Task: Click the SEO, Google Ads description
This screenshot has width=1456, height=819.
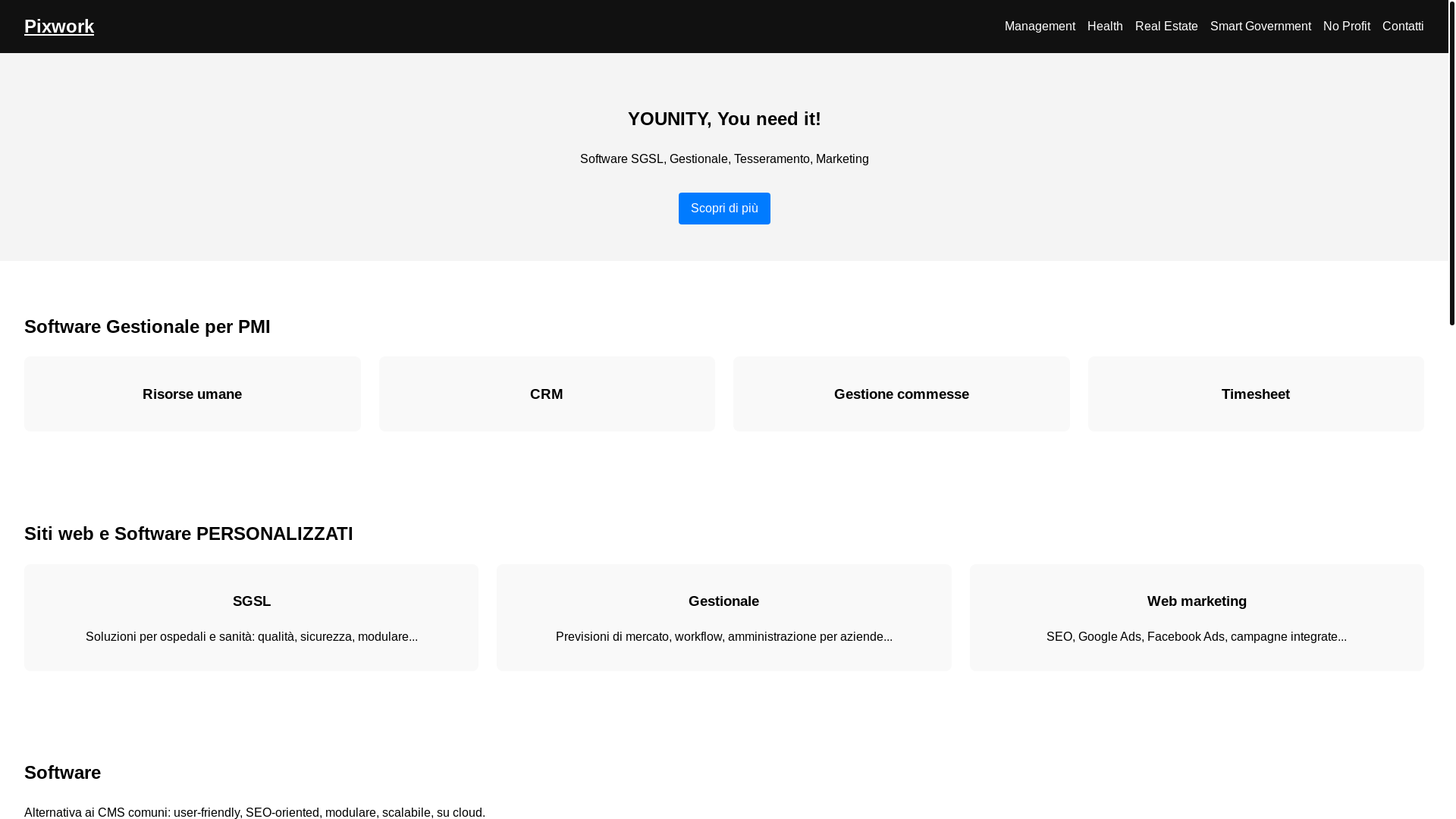Action: [1197, 637]
